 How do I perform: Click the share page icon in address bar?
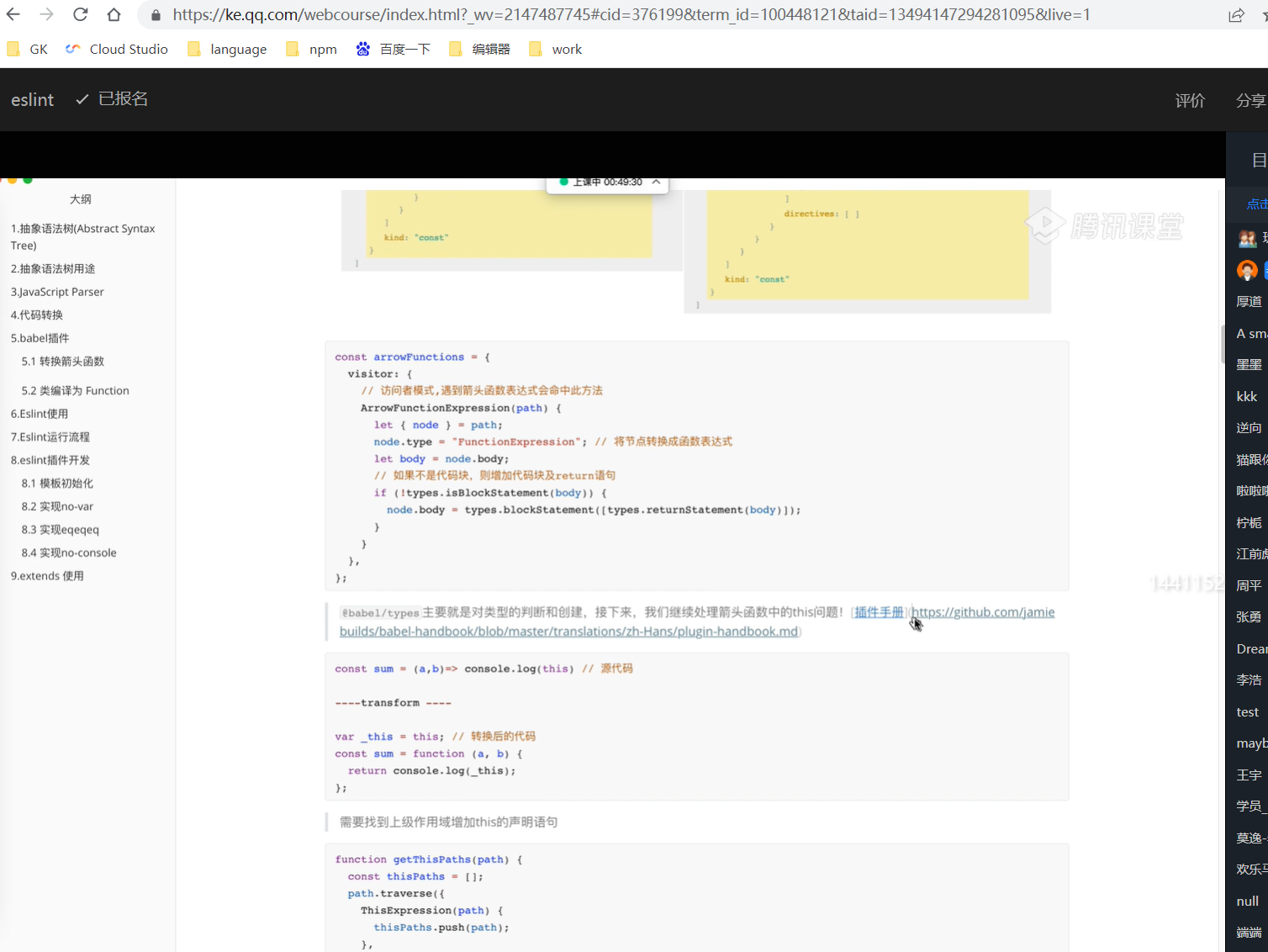(1236, 15)
